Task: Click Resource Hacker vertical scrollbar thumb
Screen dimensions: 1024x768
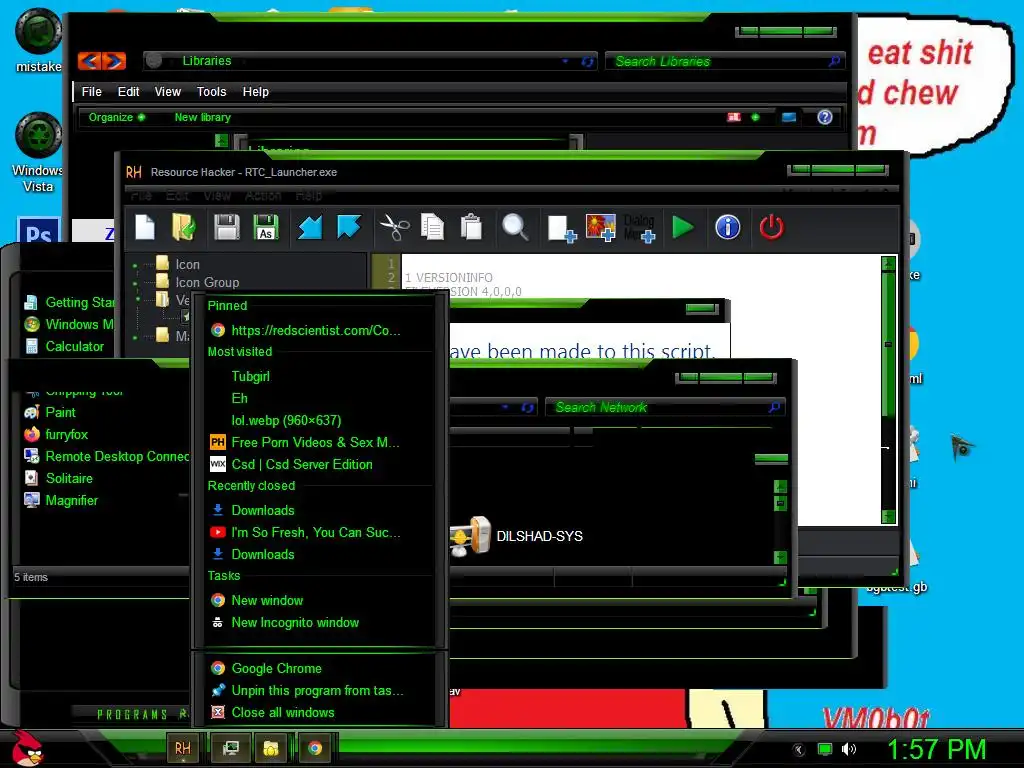Action: point(888,344)
